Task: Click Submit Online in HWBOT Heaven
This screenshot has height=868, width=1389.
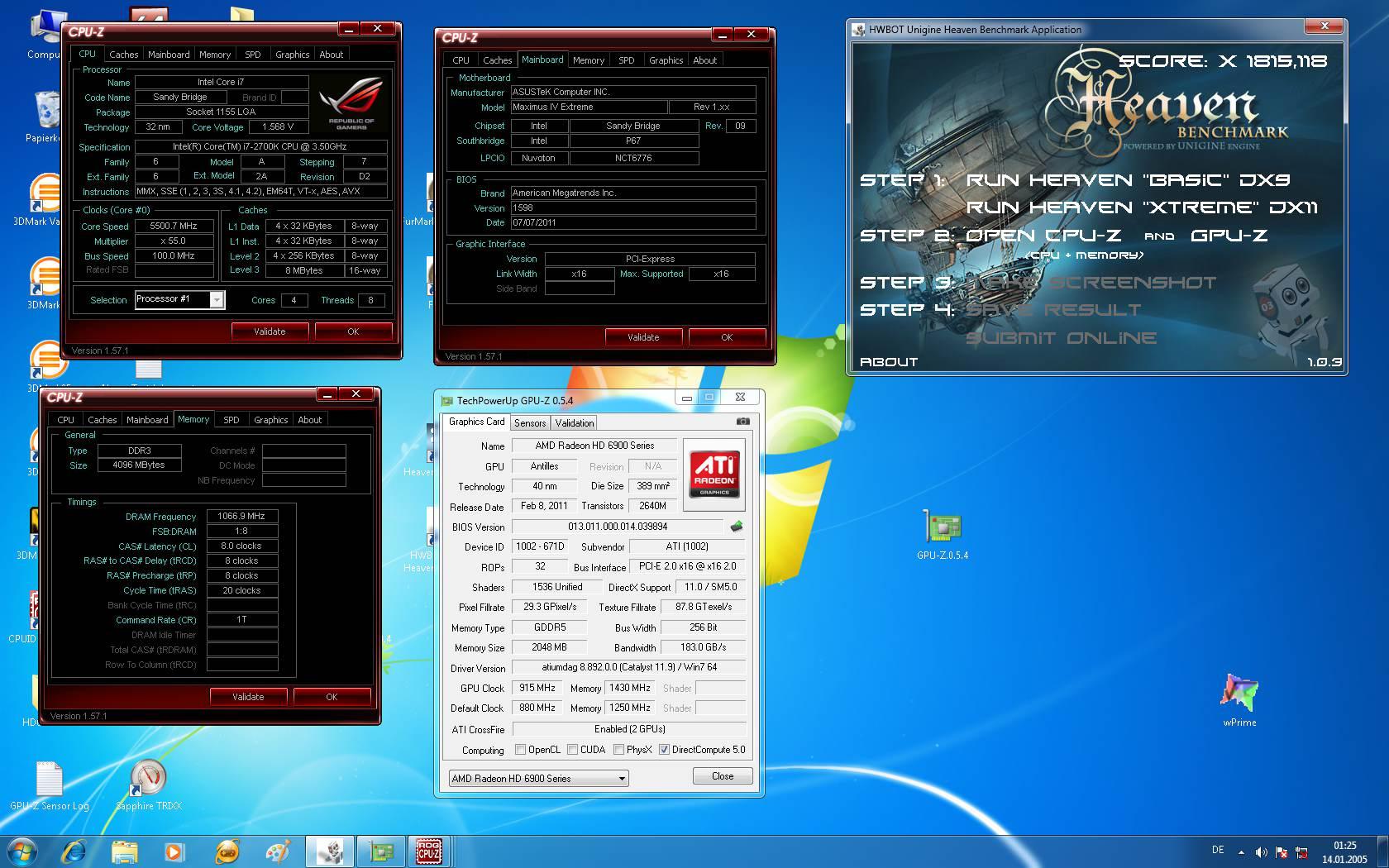Action: (x=1061, y=338)
